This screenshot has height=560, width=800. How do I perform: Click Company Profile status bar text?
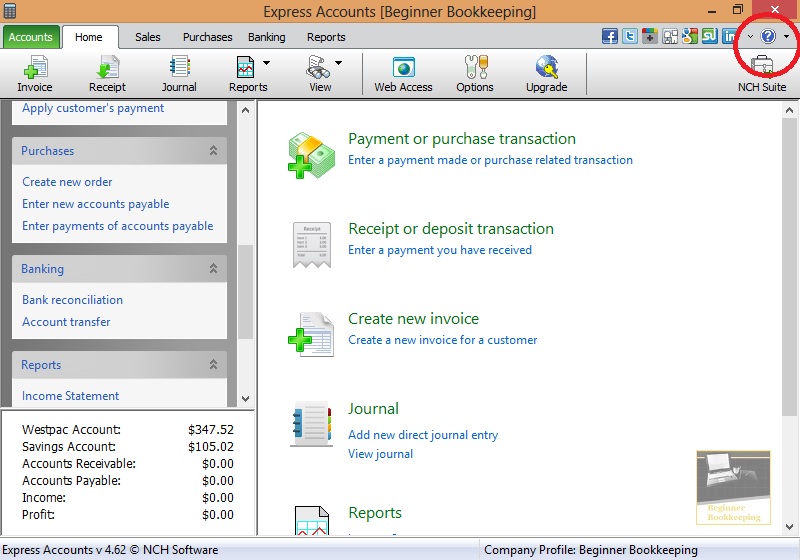(x=590, y=550)
